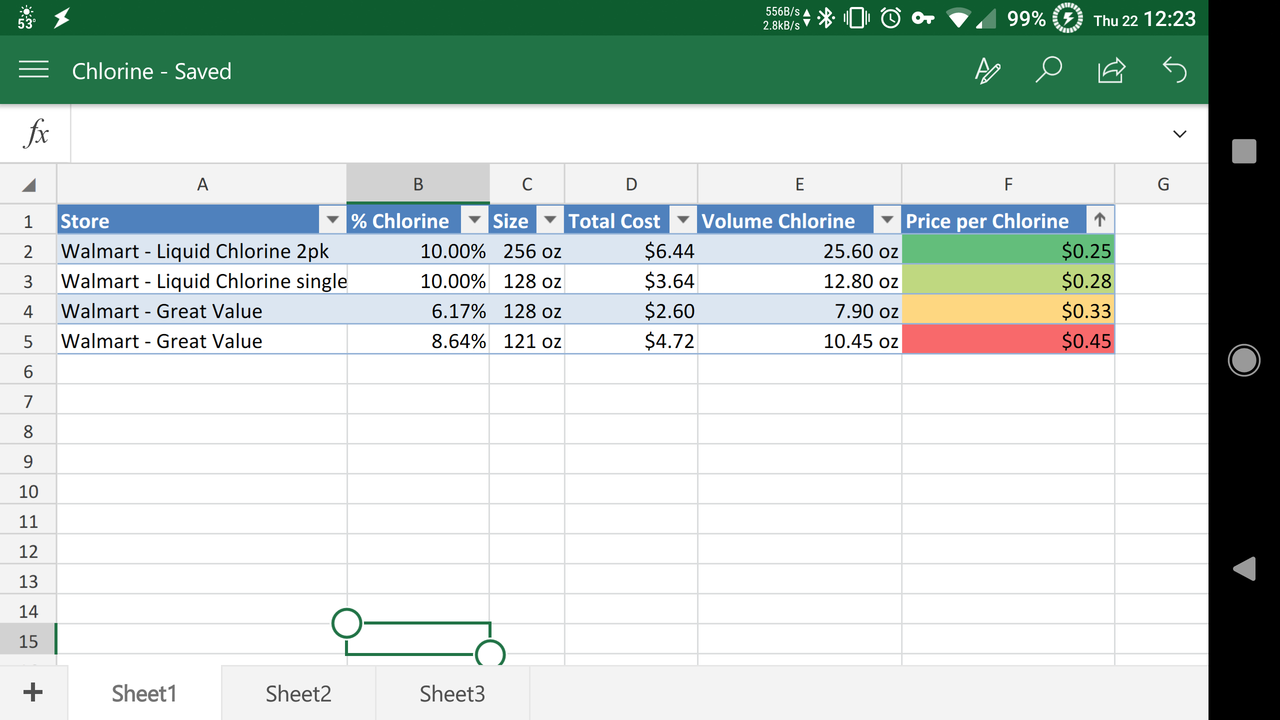Tap the search magnifier icon
Screen dimensions: 1280x720
(x=1048, y=70)
